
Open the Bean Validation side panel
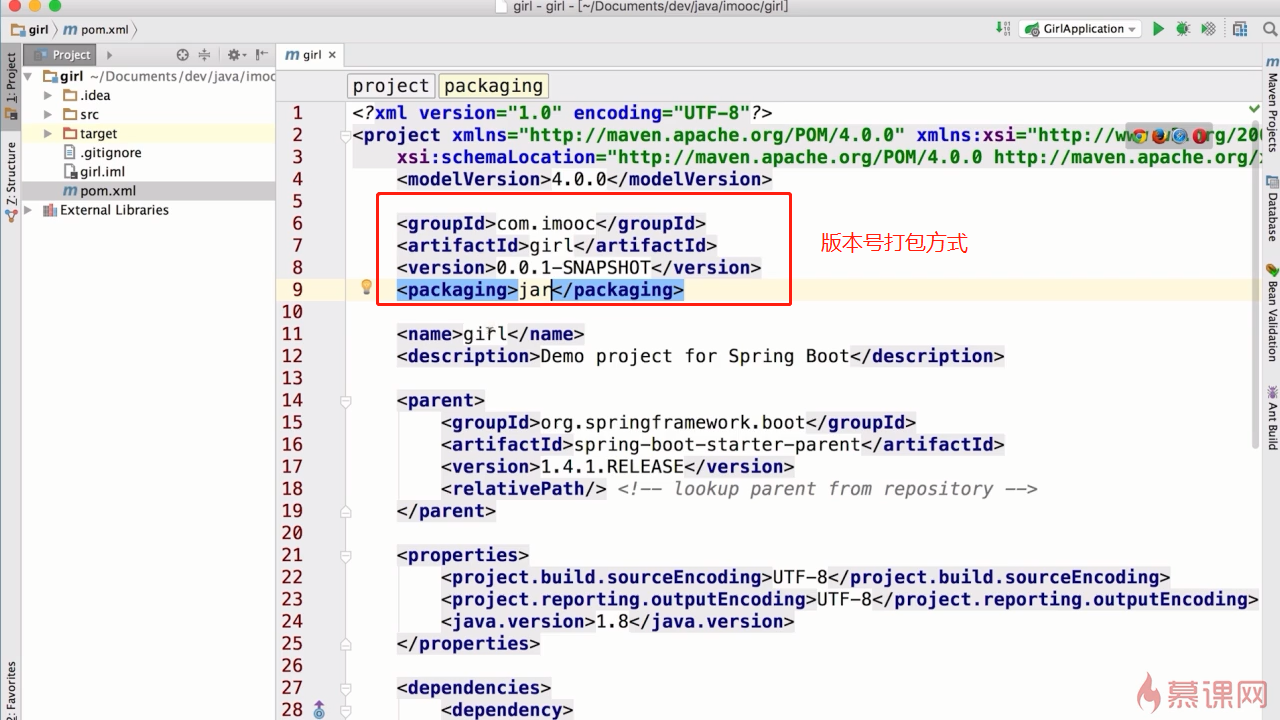pyautogui.click(x=1272, y=313)
